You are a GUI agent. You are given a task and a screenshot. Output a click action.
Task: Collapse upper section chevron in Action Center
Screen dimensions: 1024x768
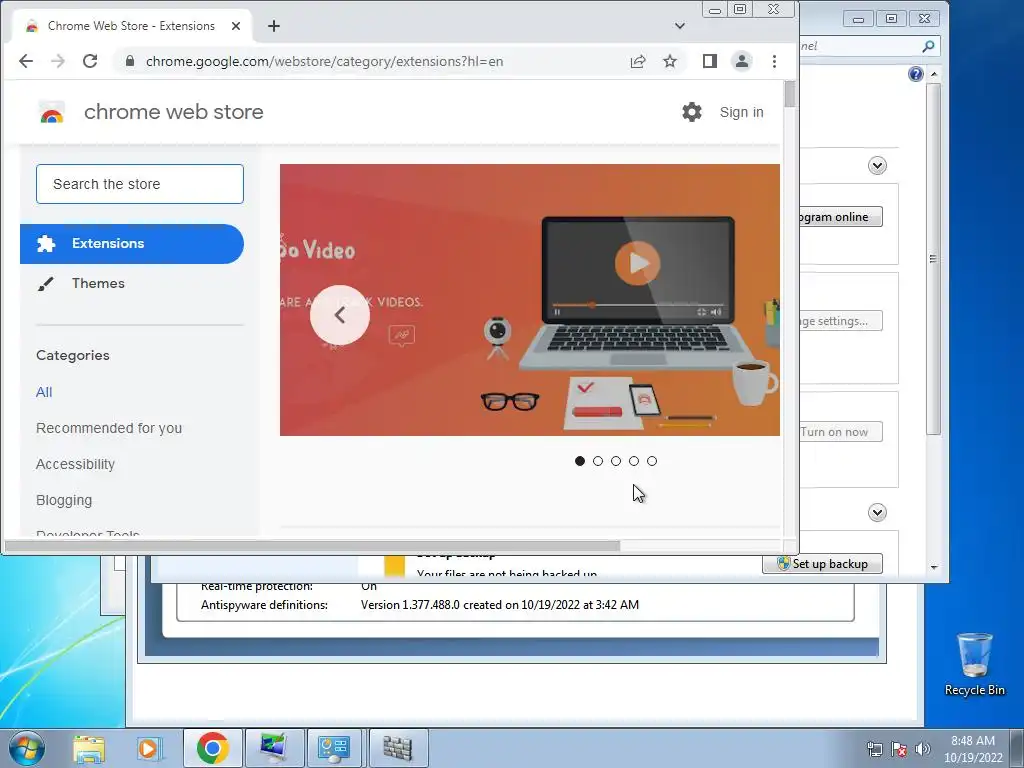(x=877, y=165)
